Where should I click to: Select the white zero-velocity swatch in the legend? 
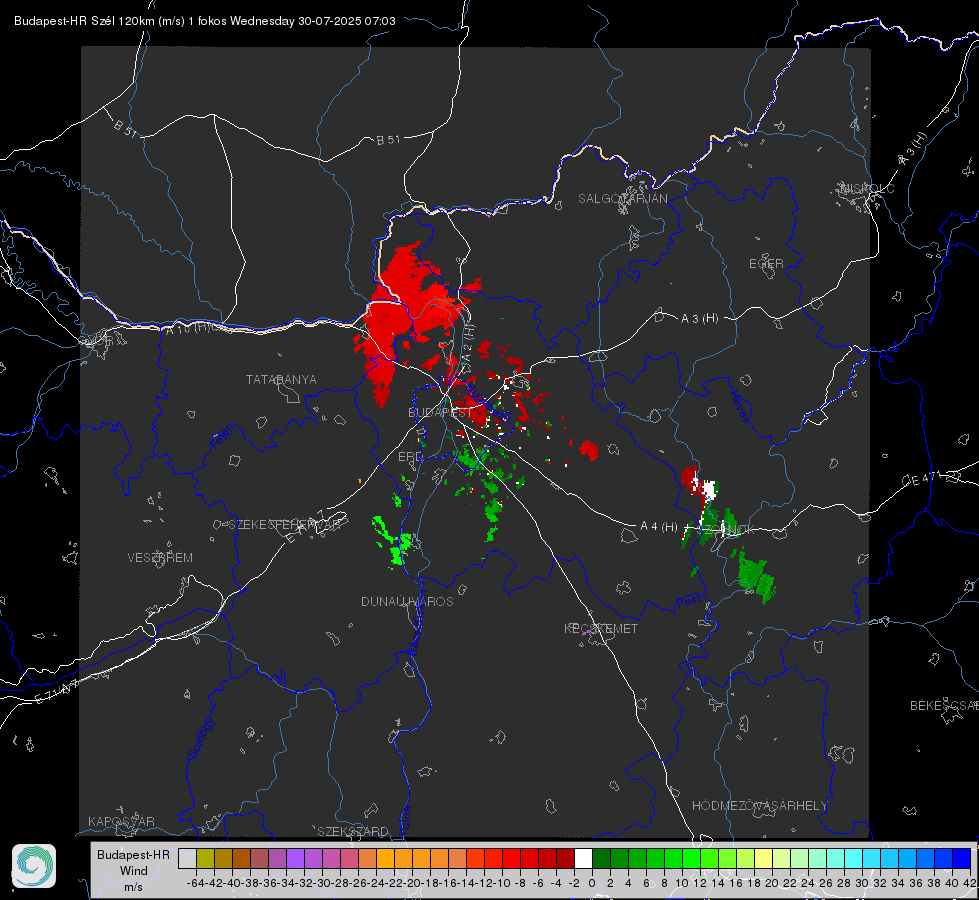pyautogui.click(x=583, y=858)
